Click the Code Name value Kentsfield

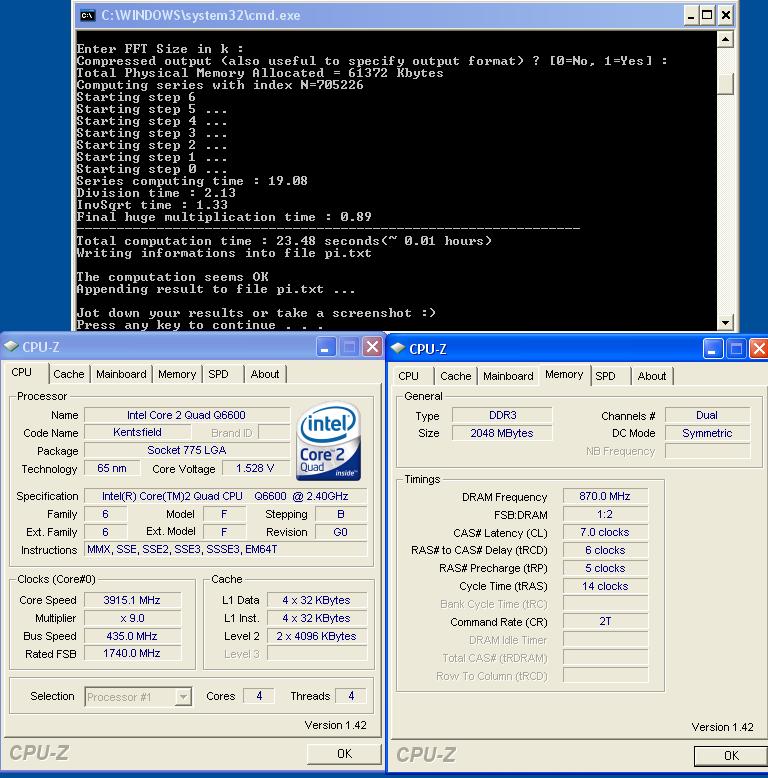137,432
